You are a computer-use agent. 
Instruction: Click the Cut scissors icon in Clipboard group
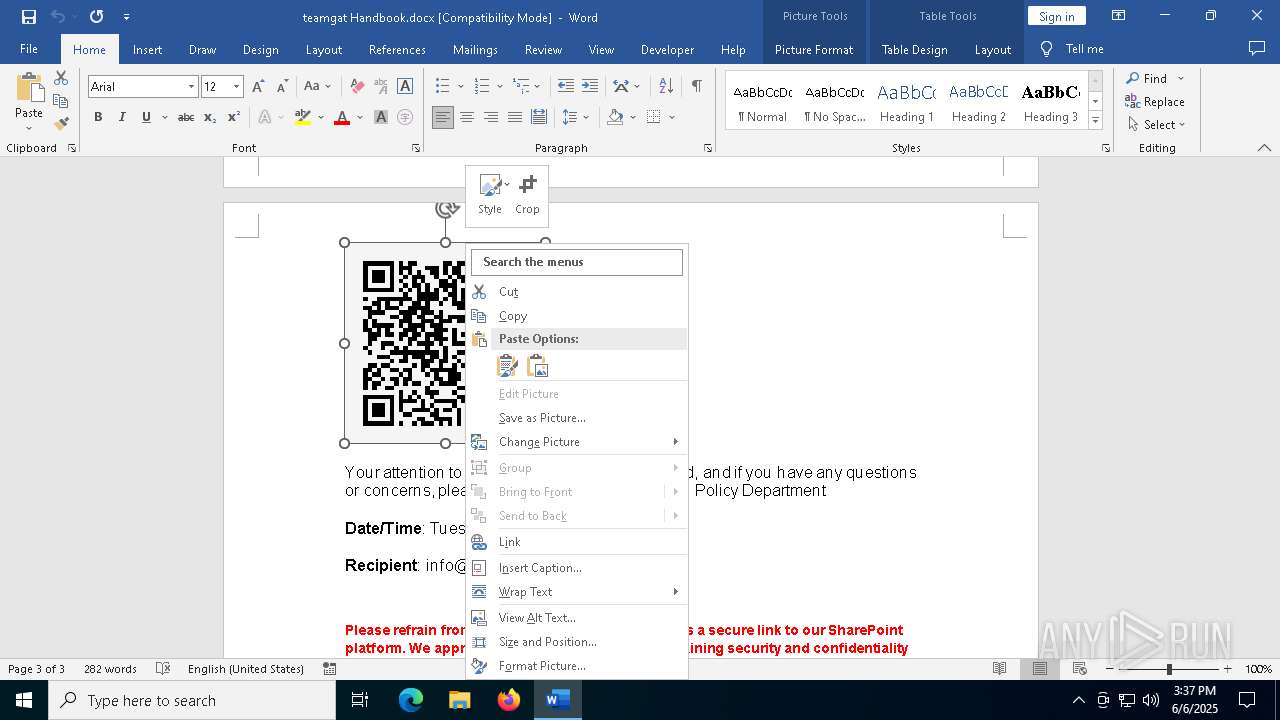point(61,78)
